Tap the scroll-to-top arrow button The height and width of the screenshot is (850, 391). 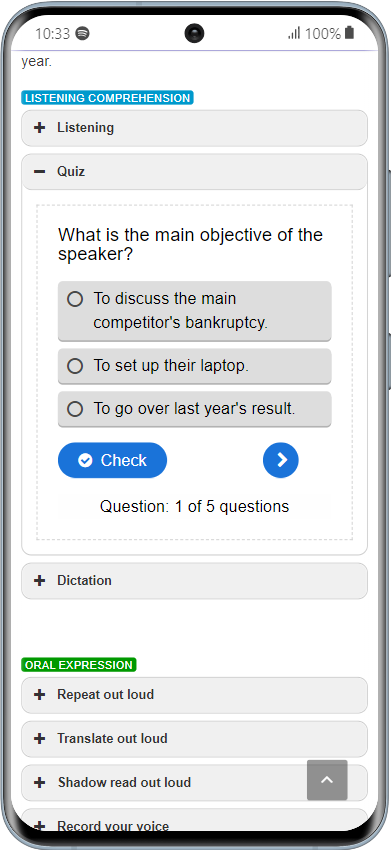[x=327, y=780]
